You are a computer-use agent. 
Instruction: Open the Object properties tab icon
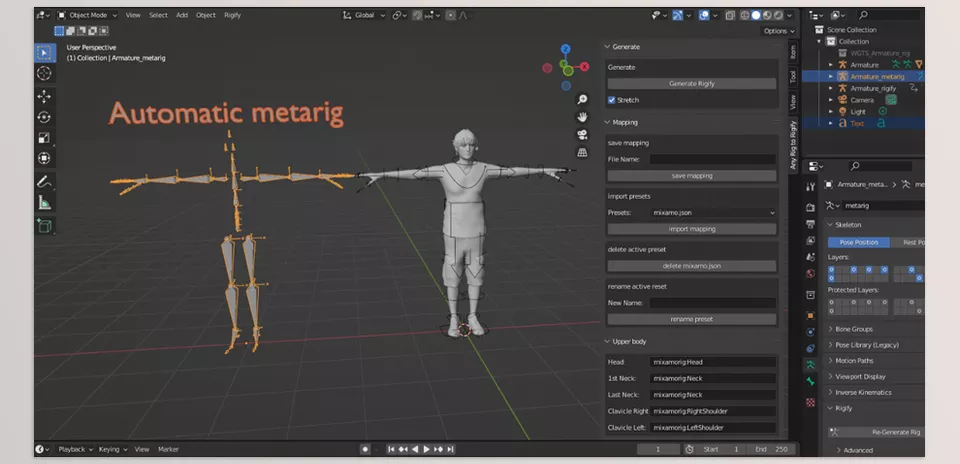[x=811, y=316]
